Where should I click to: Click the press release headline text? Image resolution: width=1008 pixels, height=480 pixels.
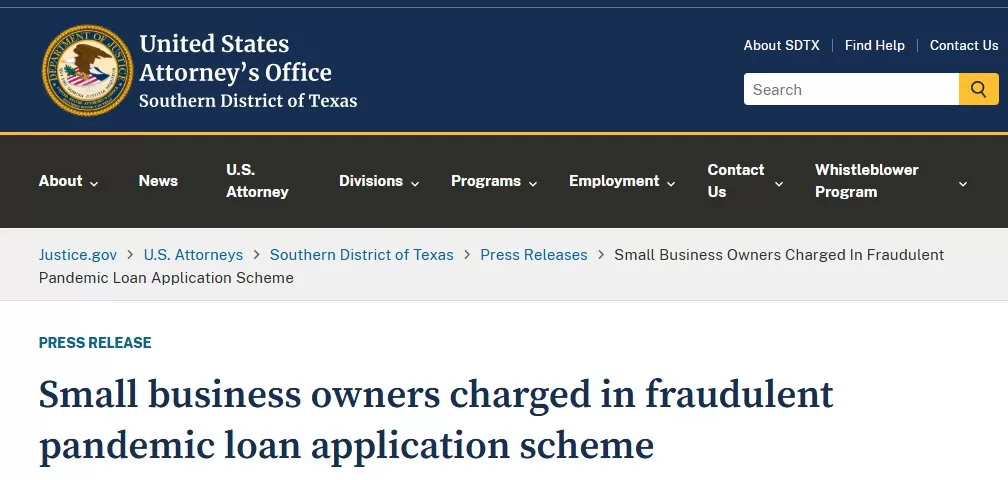[x=436, y=419]
